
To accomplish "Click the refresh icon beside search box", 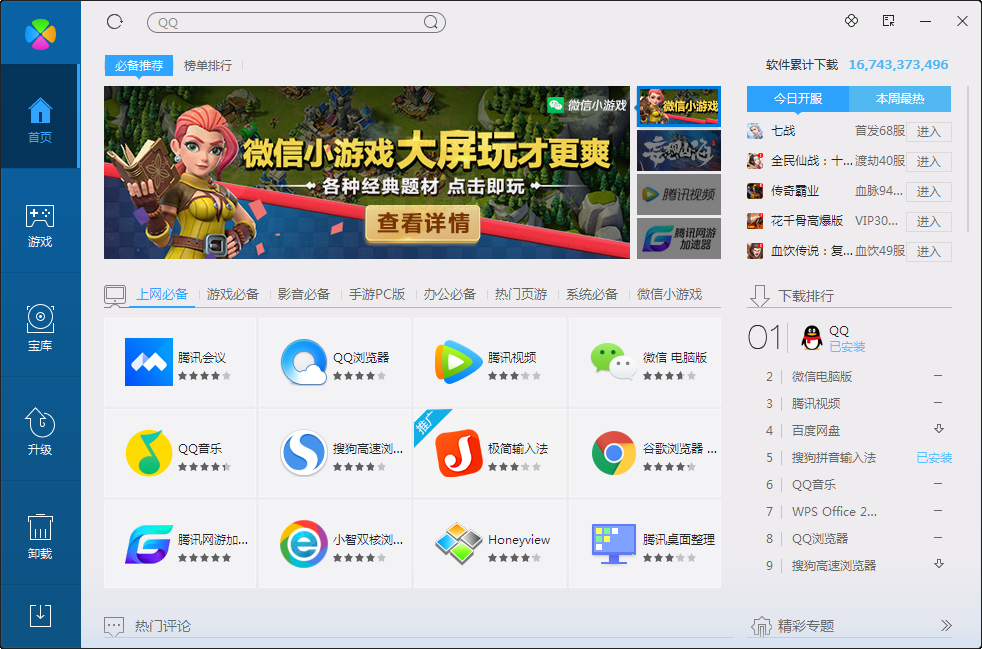I will point(115,22).
